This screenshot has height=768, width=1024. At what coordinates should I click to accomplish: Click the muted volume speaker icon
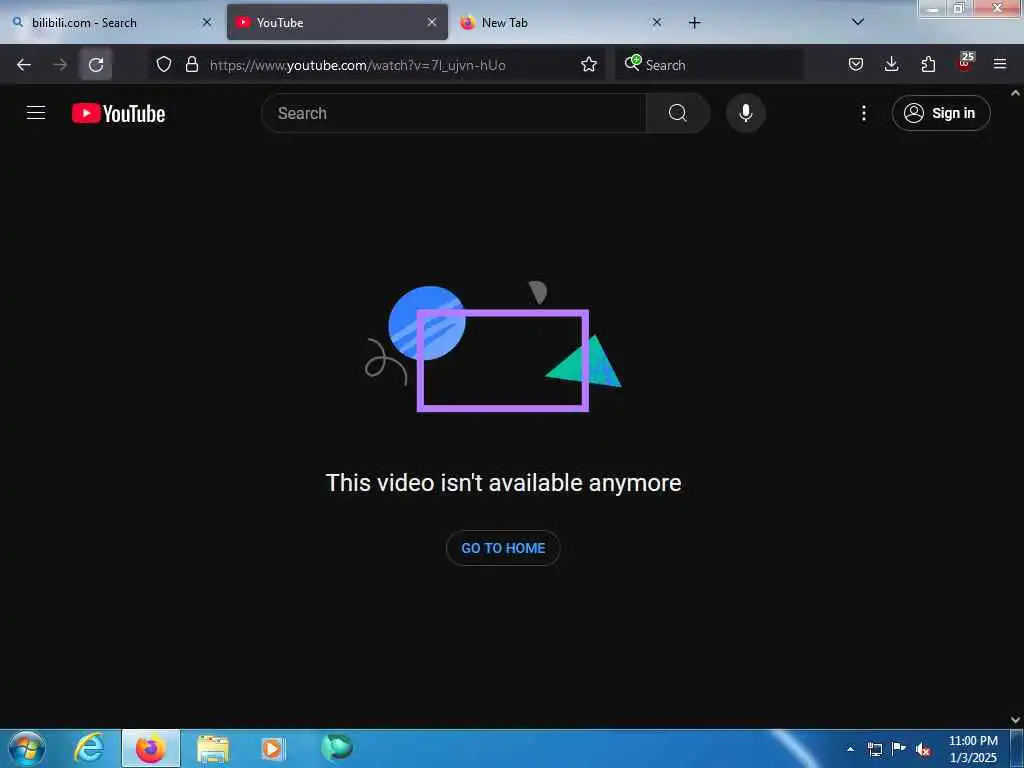922,750
